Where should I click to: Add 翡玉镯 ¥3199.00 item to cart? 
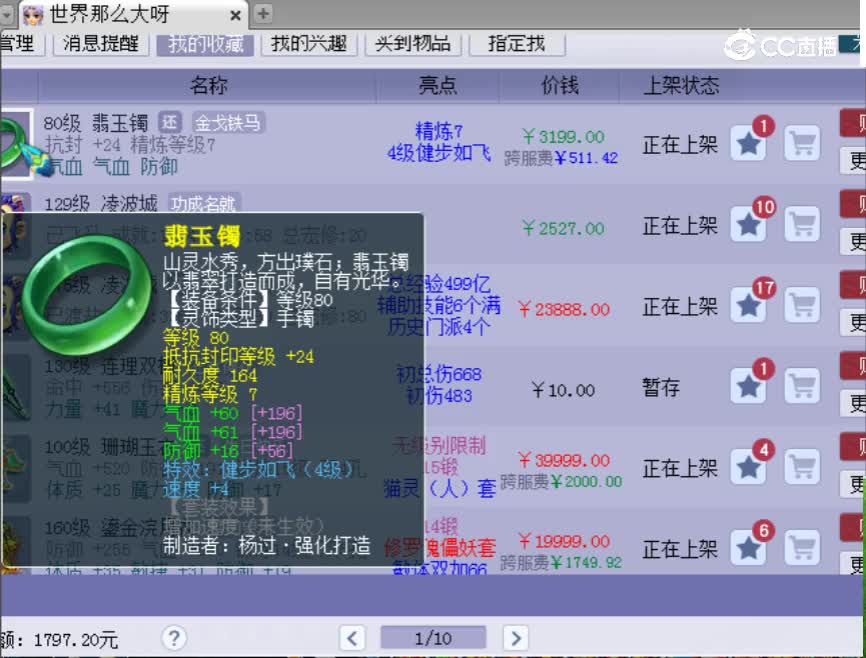pyautogui.click(x=802, y=144)
